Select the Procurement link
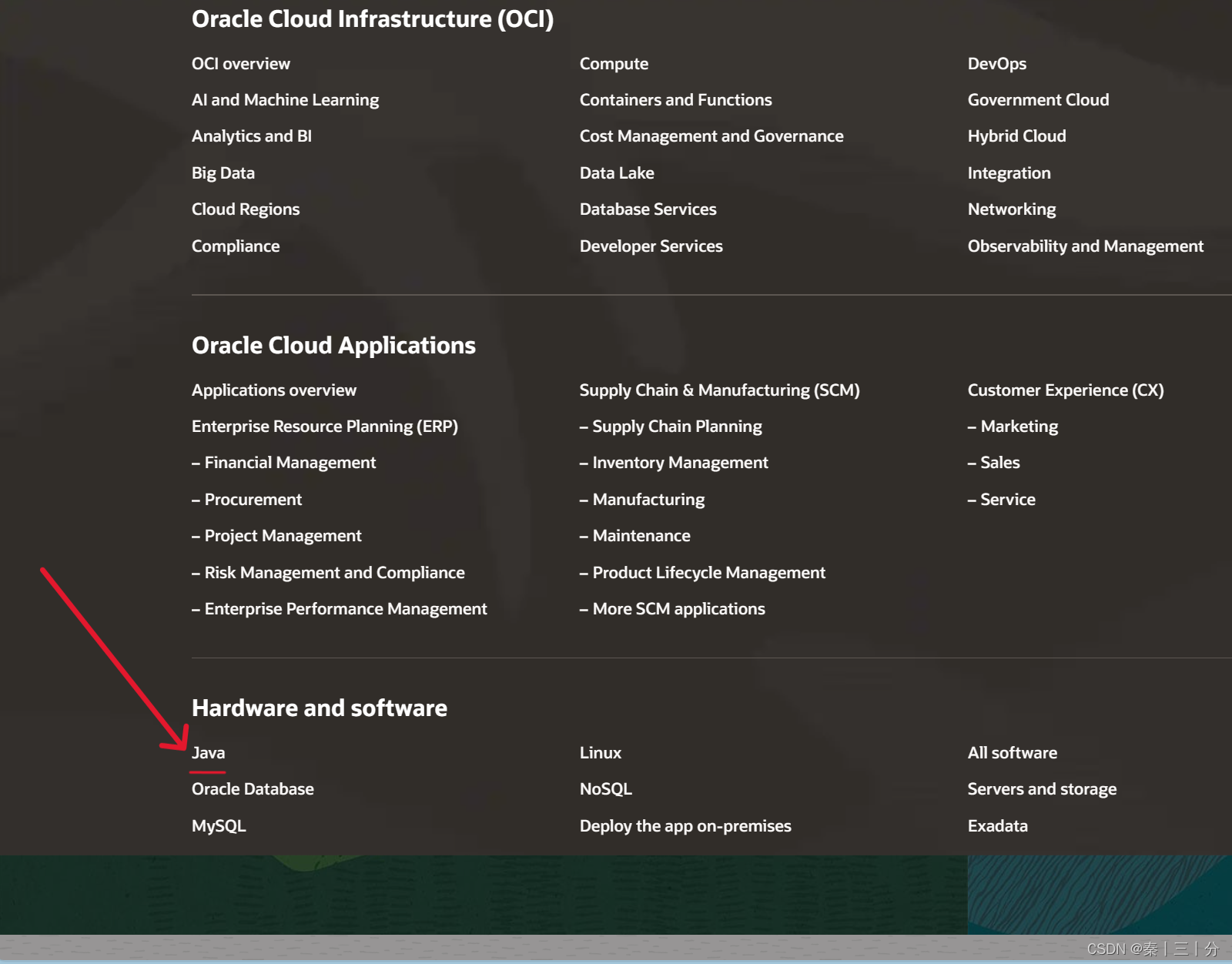 pos(246,500)
